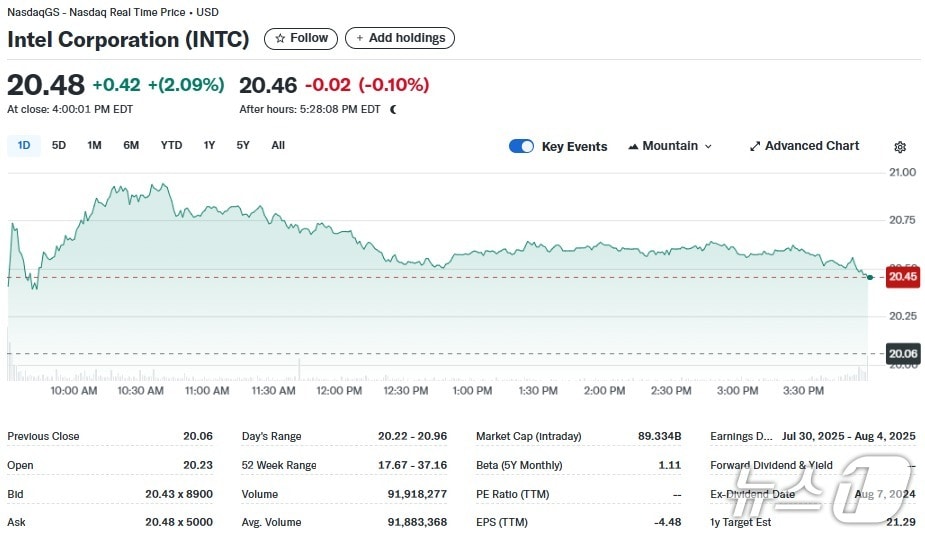Click the Advanced Chart expand icon

coord(755,146)
